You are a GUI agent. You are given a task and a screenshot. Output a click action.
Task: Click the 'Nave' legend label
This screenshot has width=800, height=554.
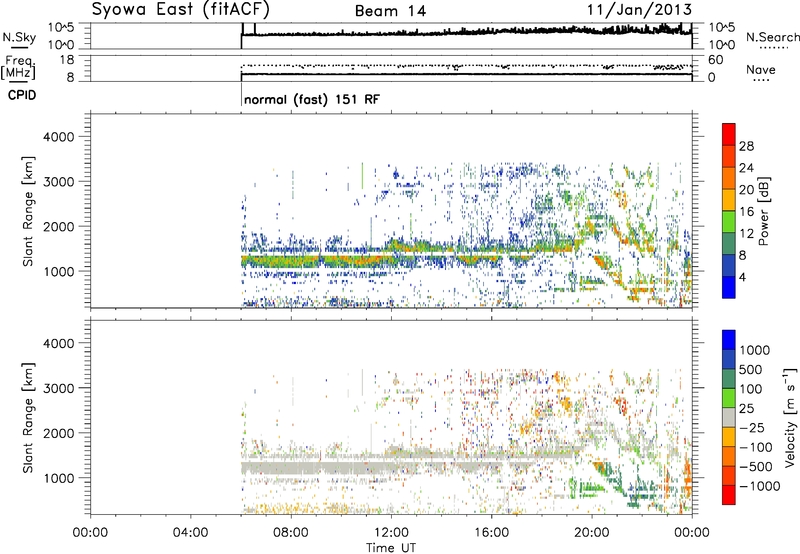pos(761,69)
